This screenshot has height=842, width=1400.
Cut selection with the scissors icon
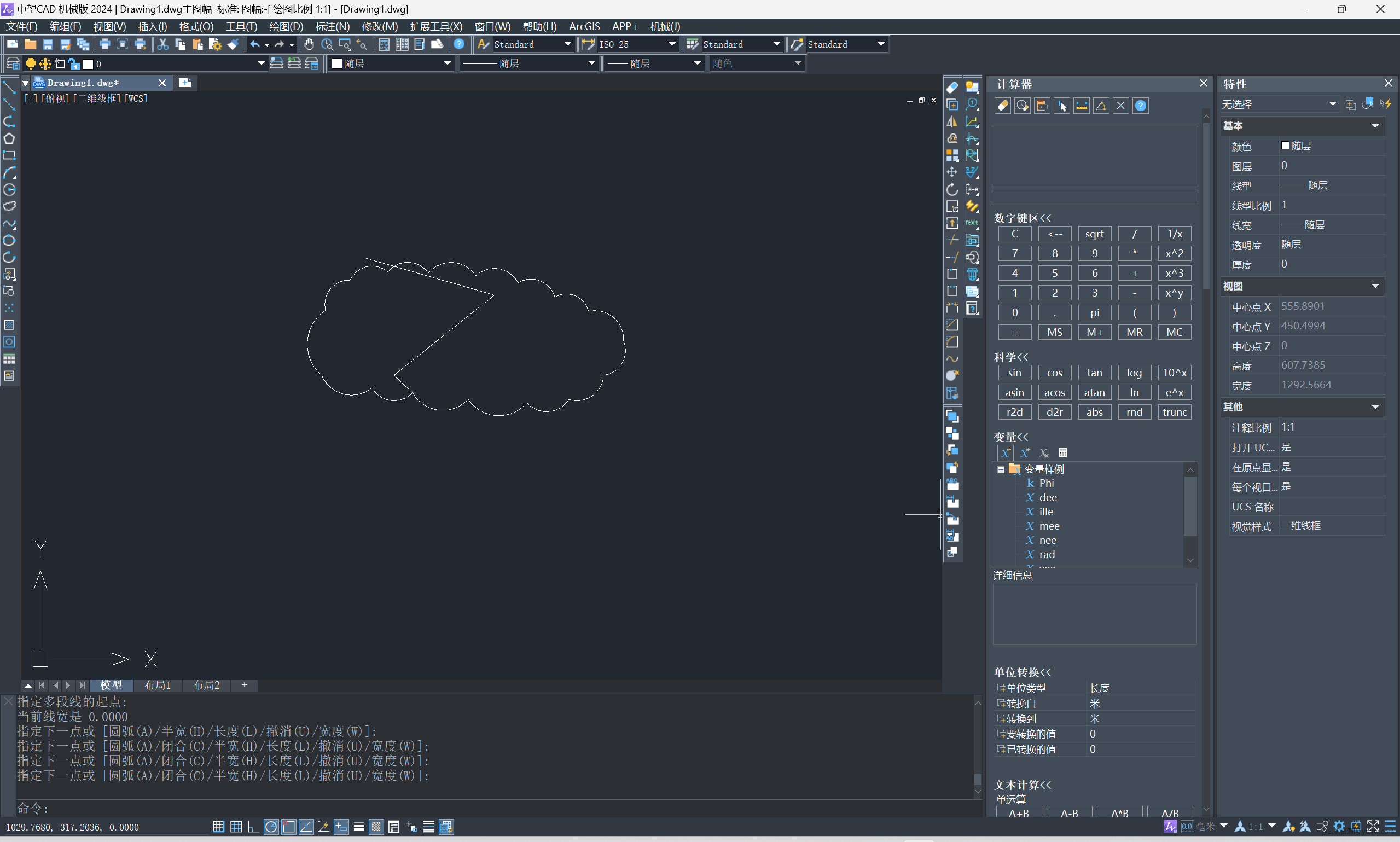(163, 44)
